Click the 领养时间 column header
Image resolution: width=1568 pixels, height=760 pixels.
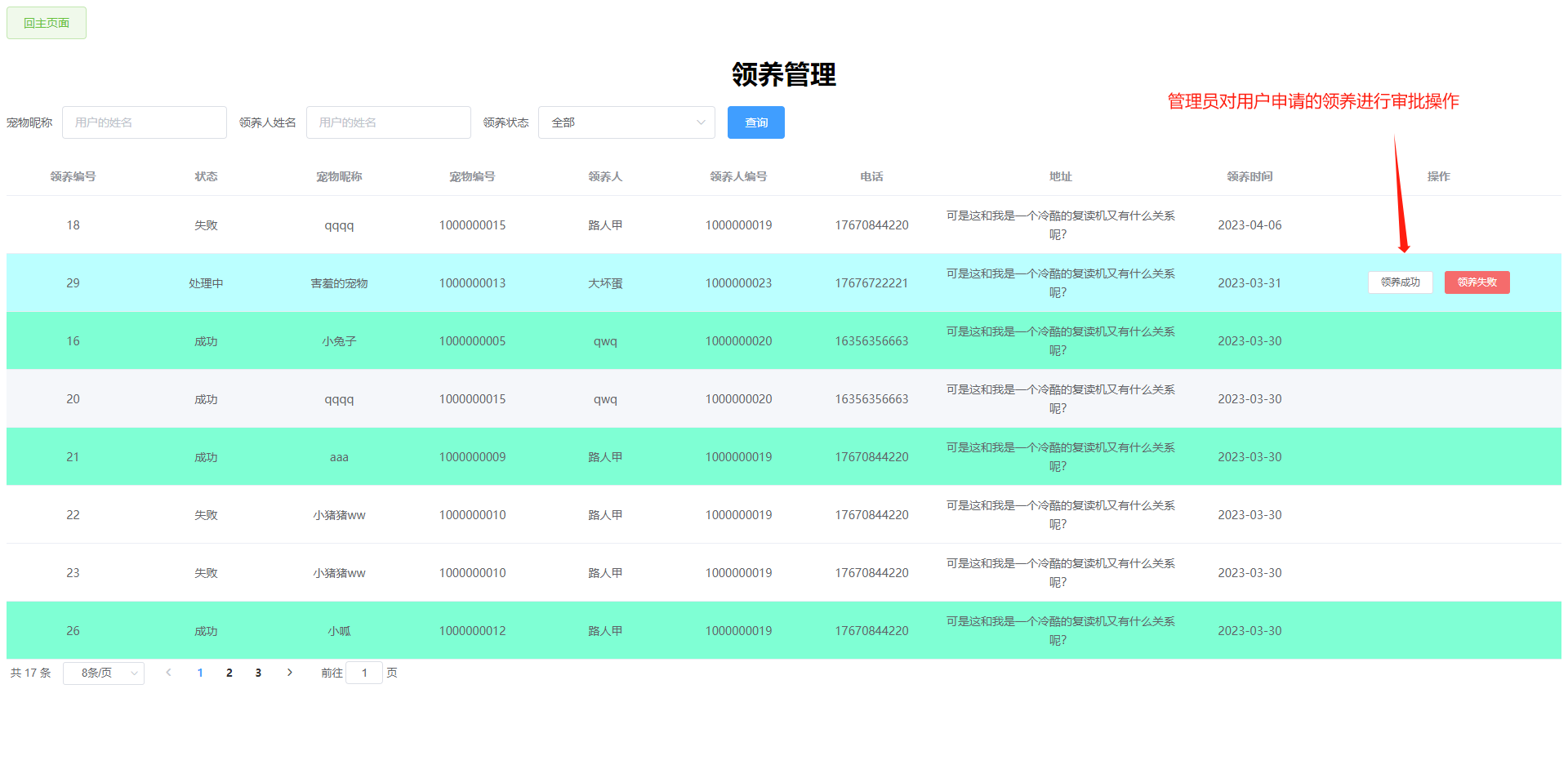click(1249, 176)
